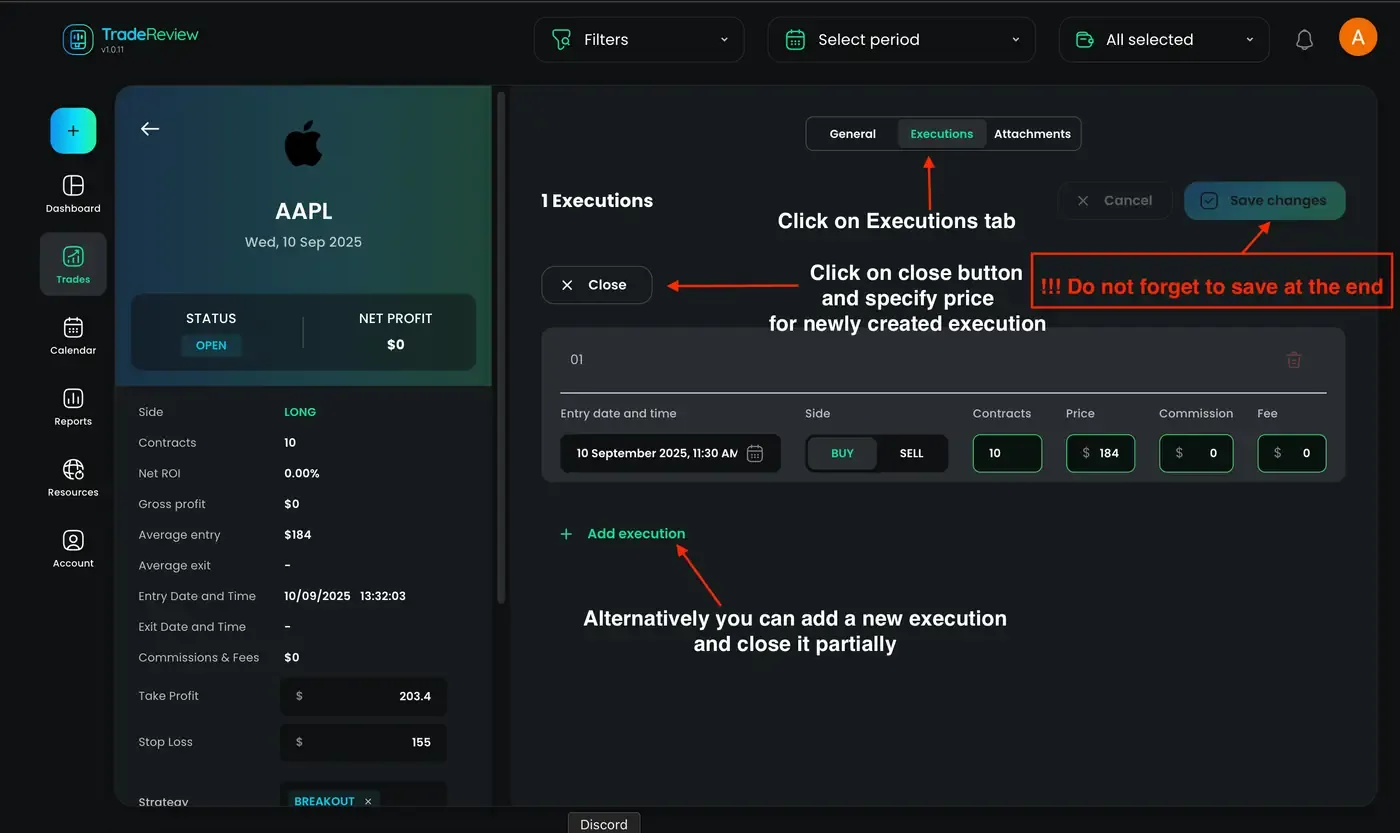Click the TradeReview logo icon
Screen dimensions: 1400x833
pos(78,39)
